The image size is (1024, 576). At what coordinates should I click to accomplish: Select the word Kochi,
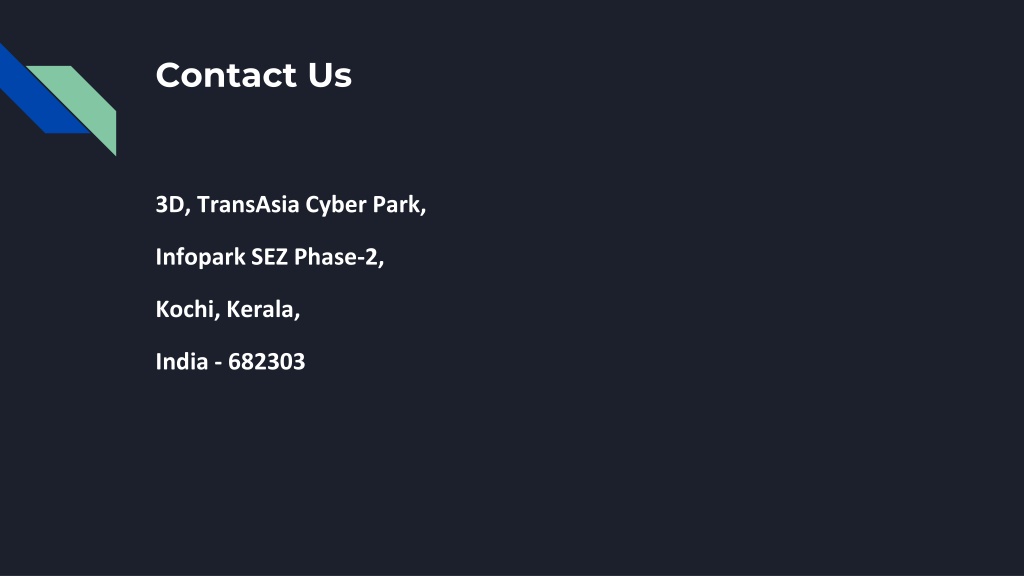[x=188, y=309]
